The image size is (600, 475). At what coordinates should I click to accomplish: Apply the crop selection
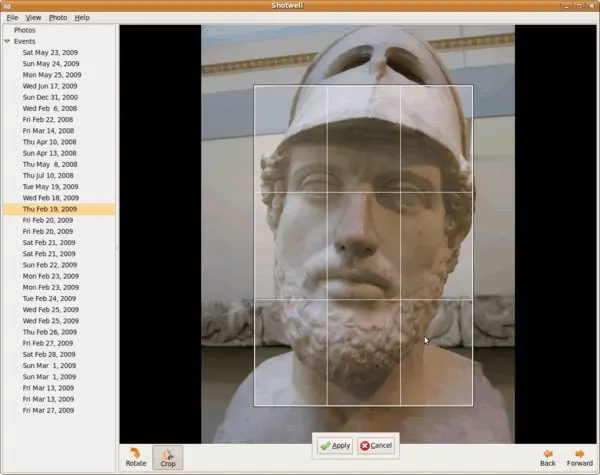335,445
